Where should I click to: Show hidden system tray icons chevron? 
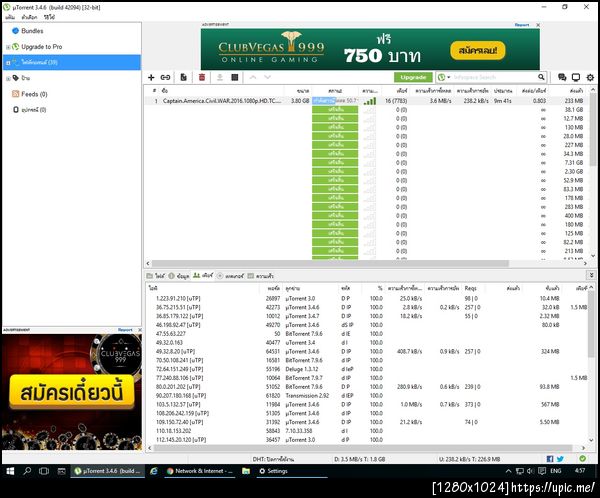(x=508, y=471)
